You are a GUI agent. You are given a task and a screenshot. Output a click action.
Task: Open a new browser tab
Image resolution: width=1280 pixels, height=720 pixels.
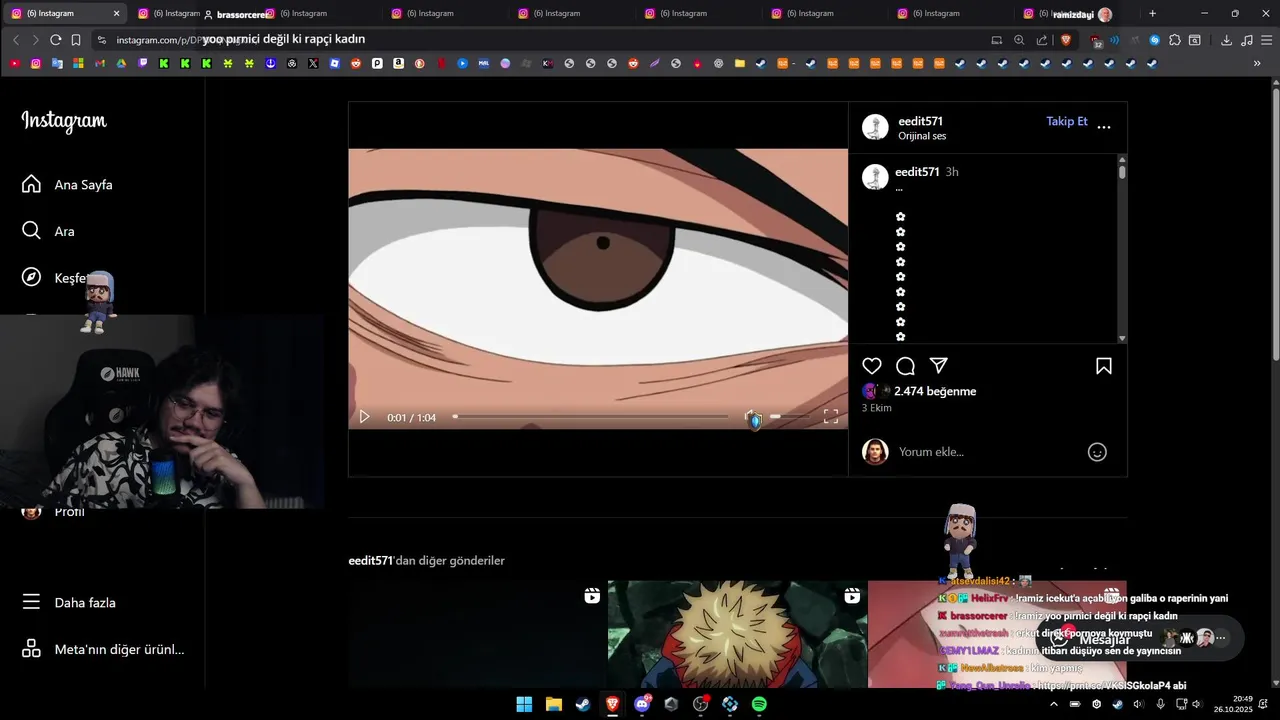(1152, 14)
